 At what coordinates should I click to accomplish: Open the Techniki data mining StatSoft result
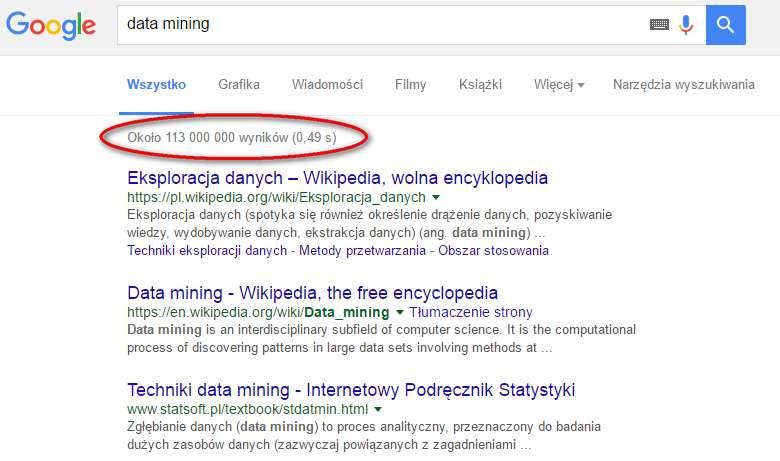click(351, 390)
